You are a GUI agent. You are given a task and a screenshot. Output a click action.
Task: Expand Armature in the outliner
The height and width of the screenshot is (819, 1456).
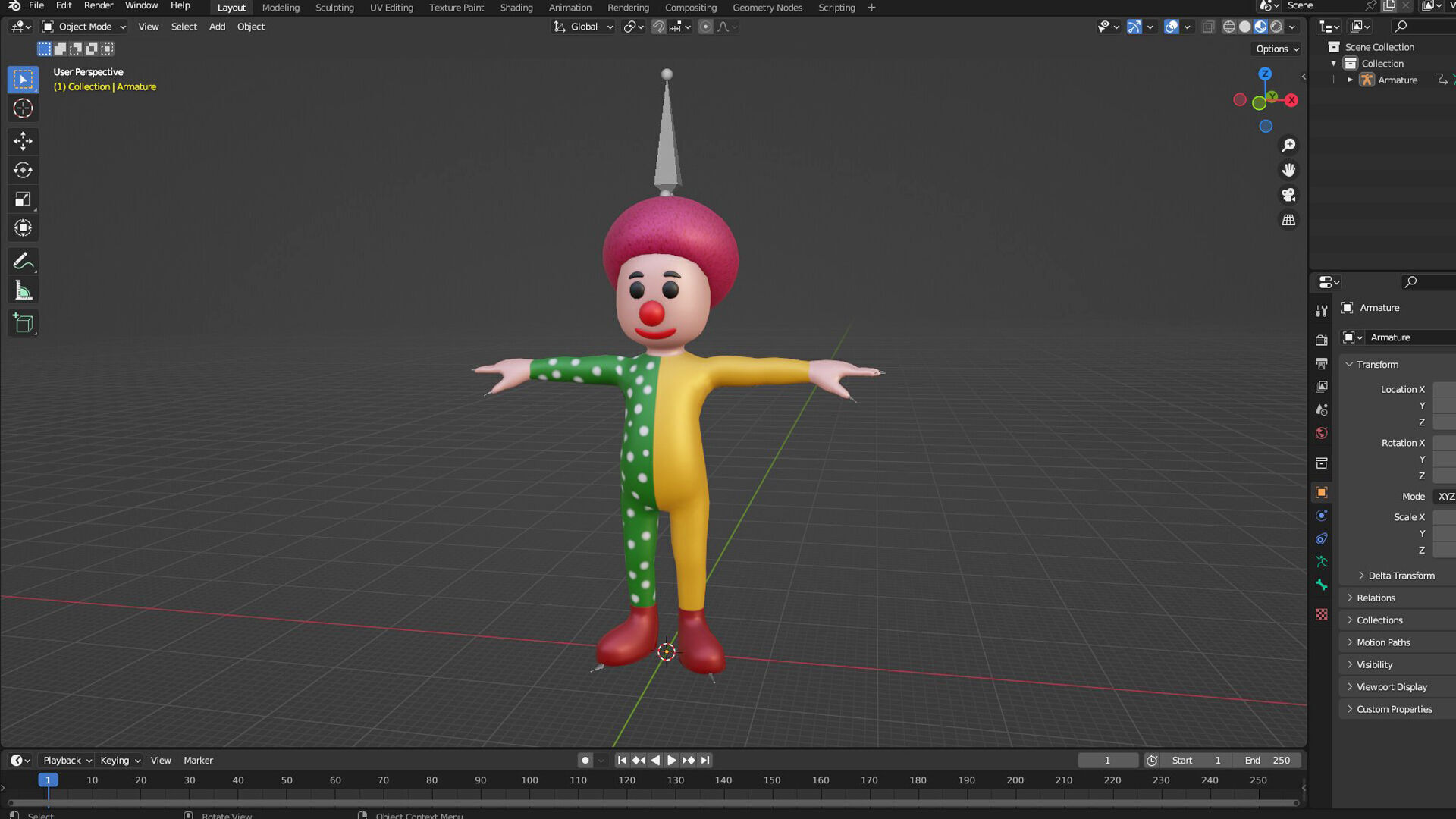pos(1350,80)
